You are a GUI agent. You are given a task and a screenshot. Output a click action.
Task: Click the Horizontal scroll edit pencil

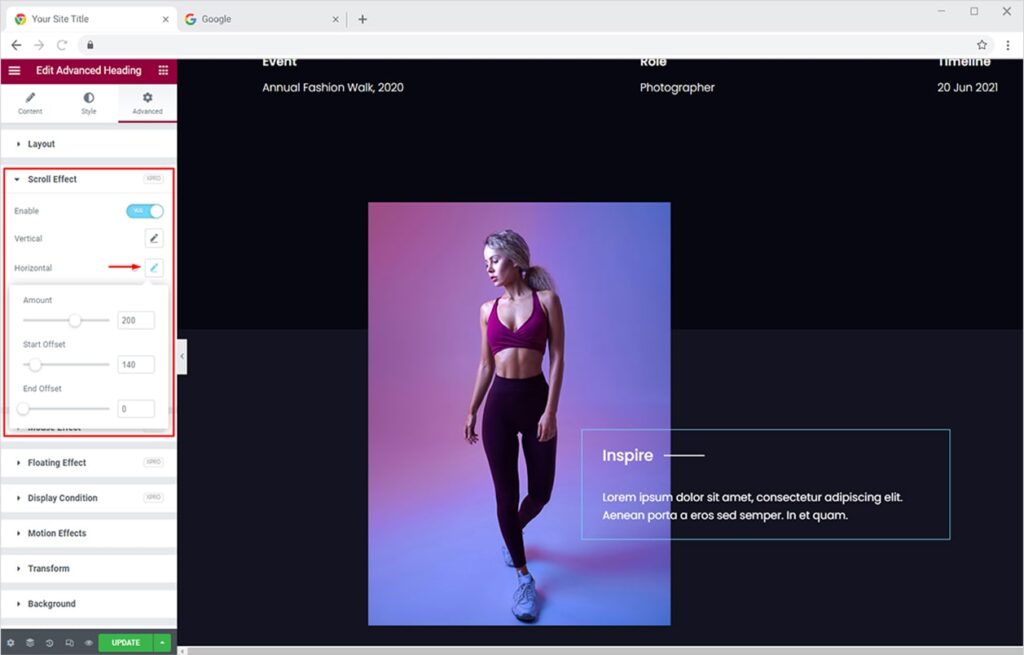coord(153,268)
